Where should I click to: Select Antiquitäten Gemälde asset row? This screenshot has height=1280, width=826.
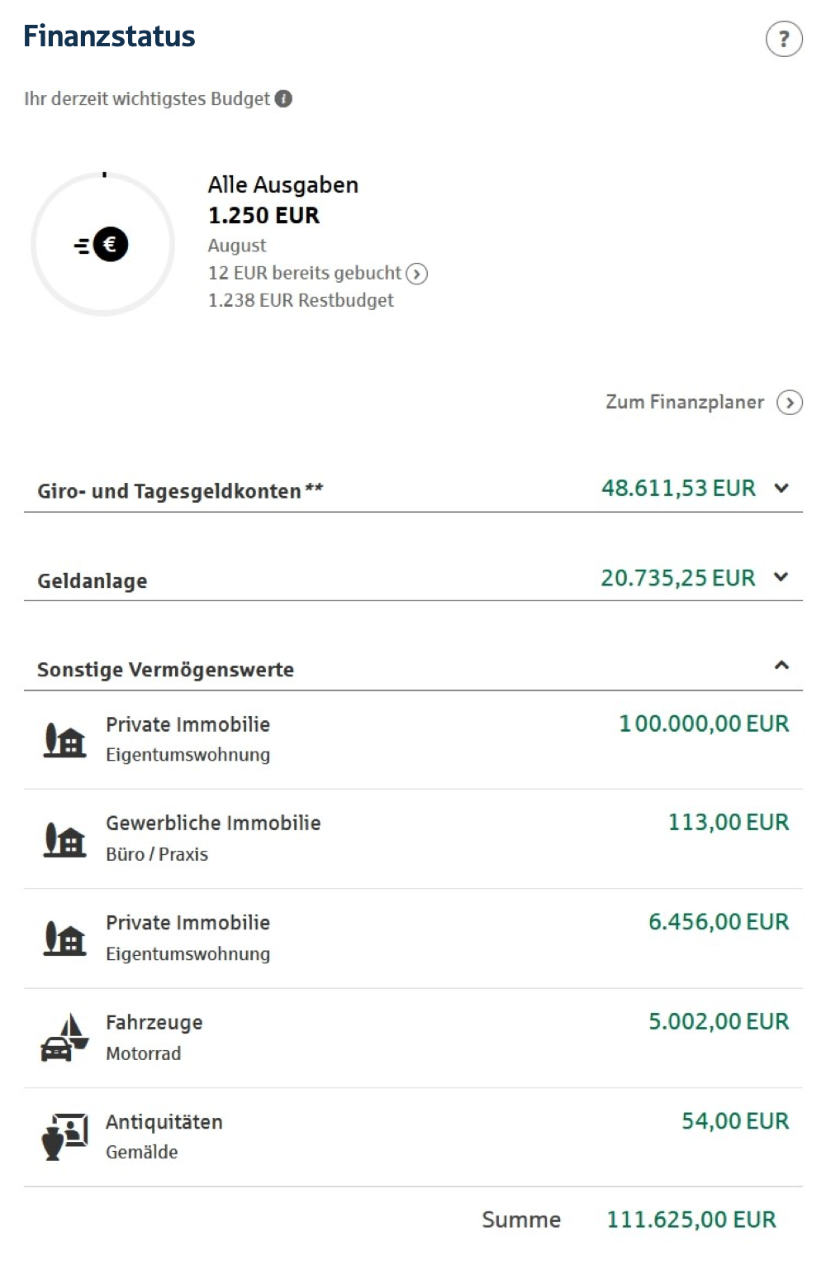413,1137
